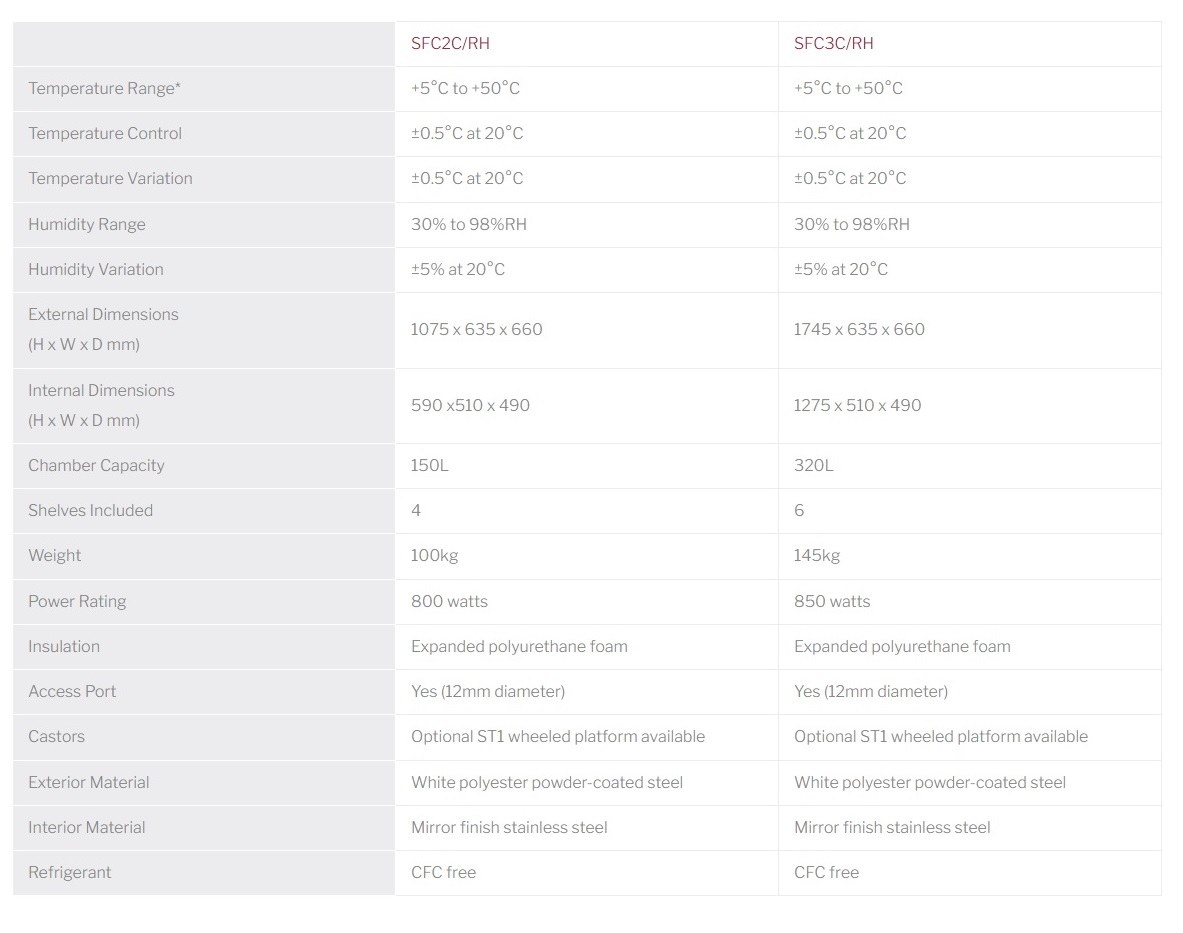Viewport: 1183px width, 933px height.
Task: Select the Refrigerant row label
Action: [70, 872]
